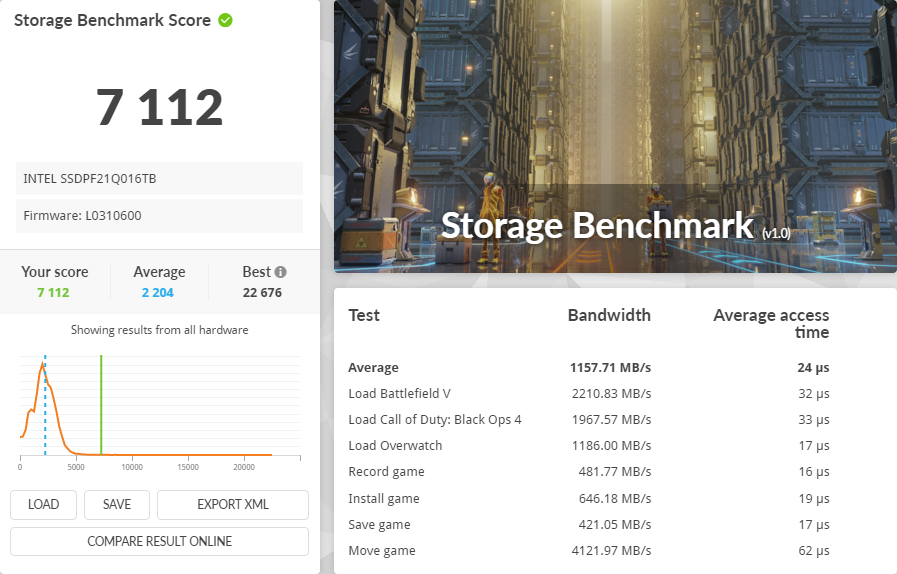Click the Bandwidth column header
This screenshot has width=897, height=574.
pyautogui.click(x=609, y=315)
